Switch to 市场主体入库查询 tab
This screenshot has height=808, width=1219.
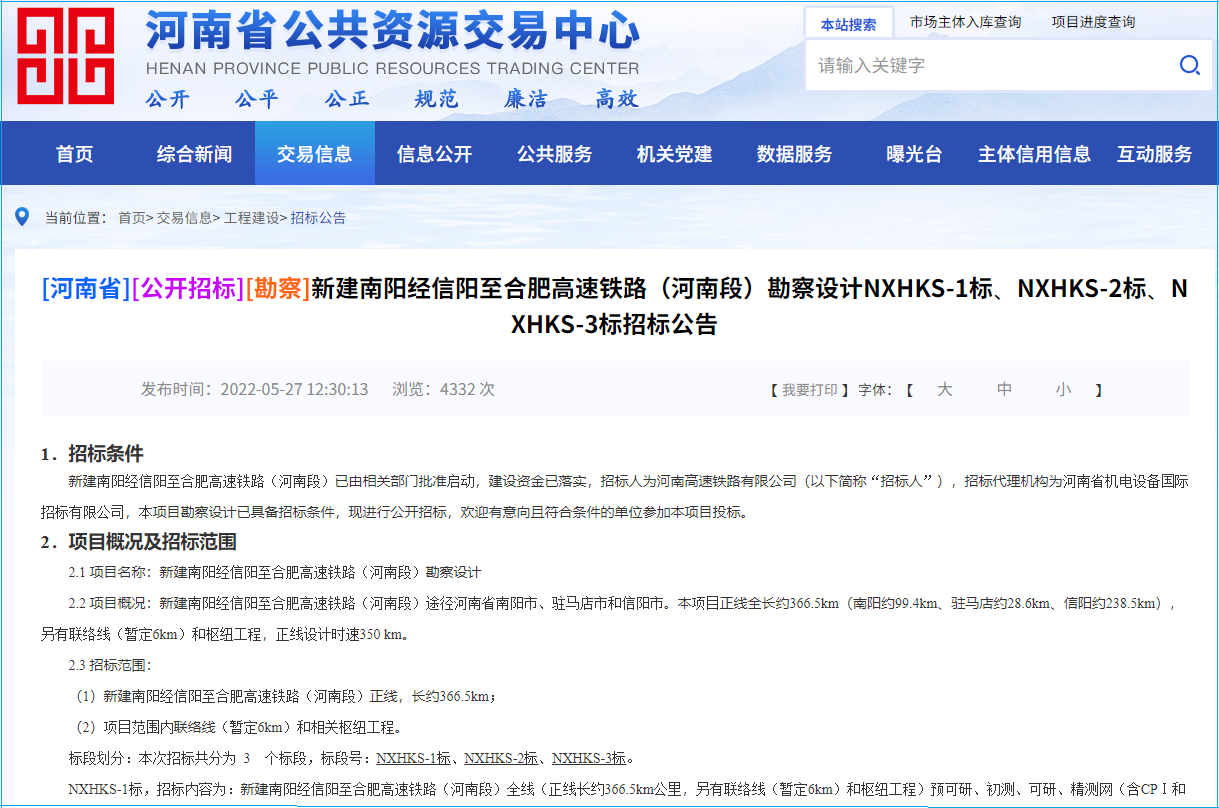pos(965,22)
